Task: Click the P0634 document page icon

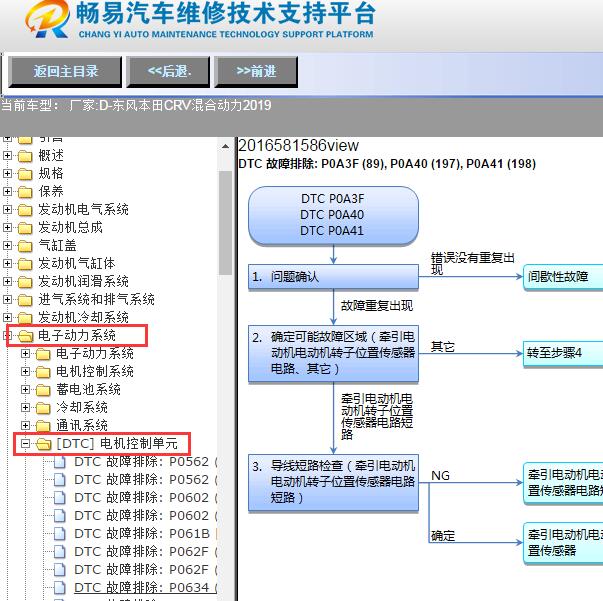Action: click(60, 588)
